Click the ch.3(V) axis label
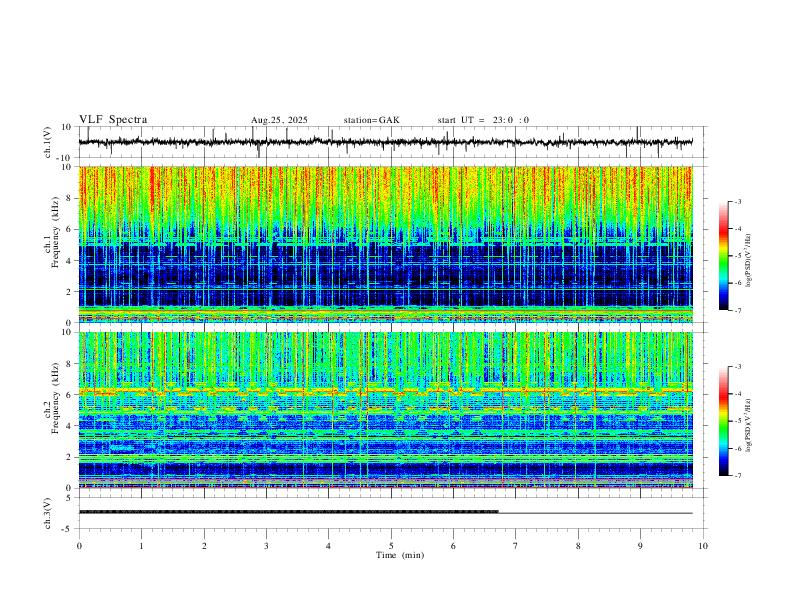Viewport: 792px width, 612px height. click(48, 513)
